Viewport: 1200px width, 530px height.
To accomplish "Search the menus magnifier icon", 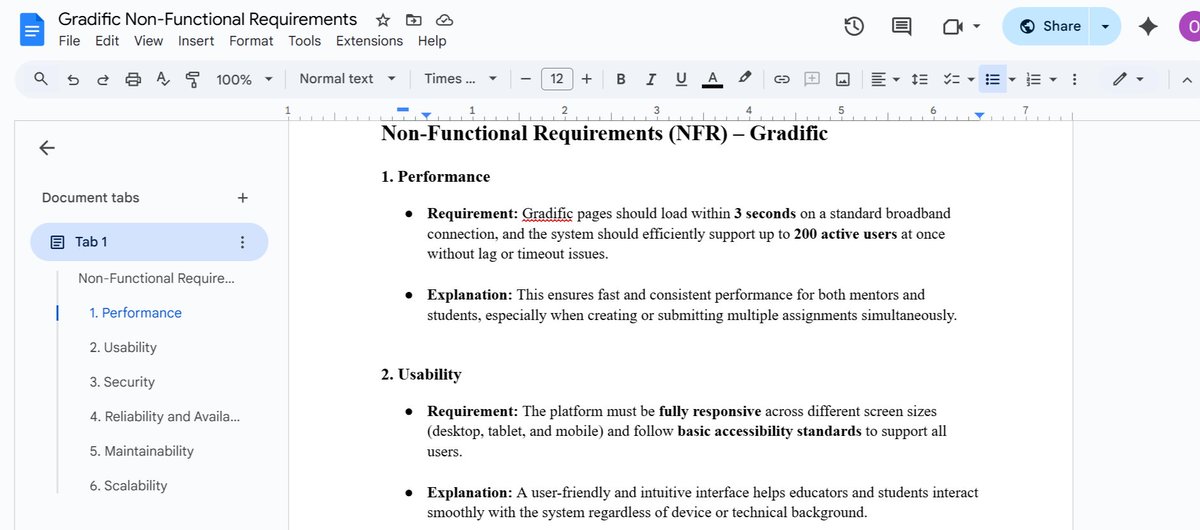I will 41,79.
